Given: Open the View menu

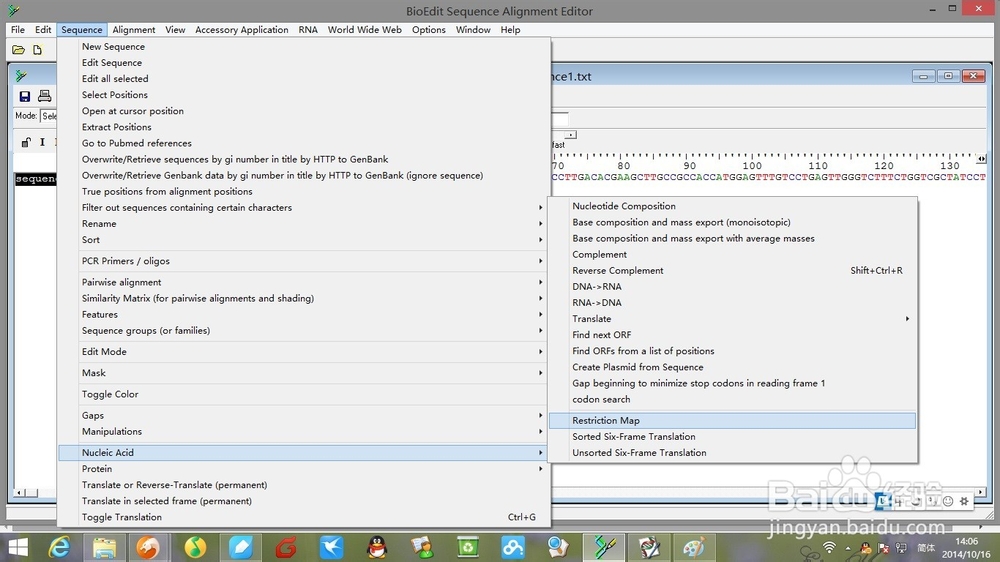Looking at the screenshot, I should (x=175, y=30).
